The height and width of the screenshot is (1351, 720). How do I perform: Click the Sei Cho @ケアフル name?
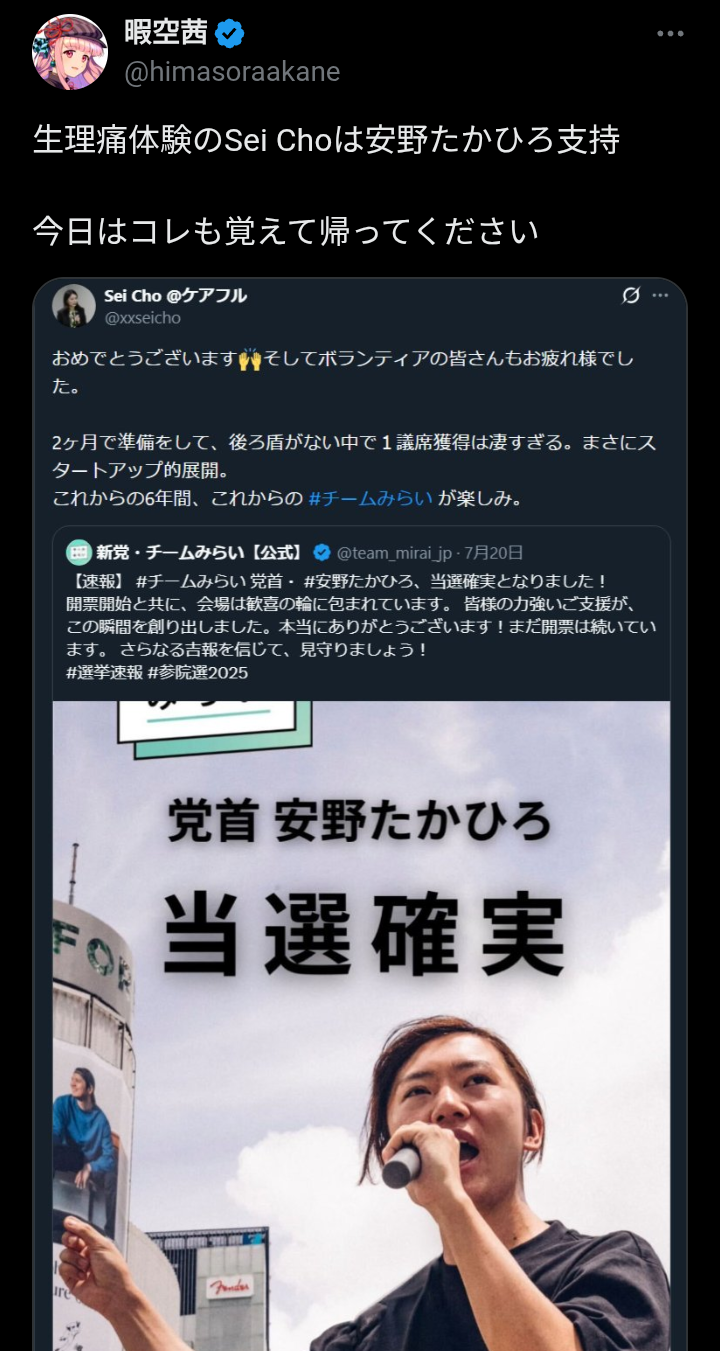(x=175, y=296)
